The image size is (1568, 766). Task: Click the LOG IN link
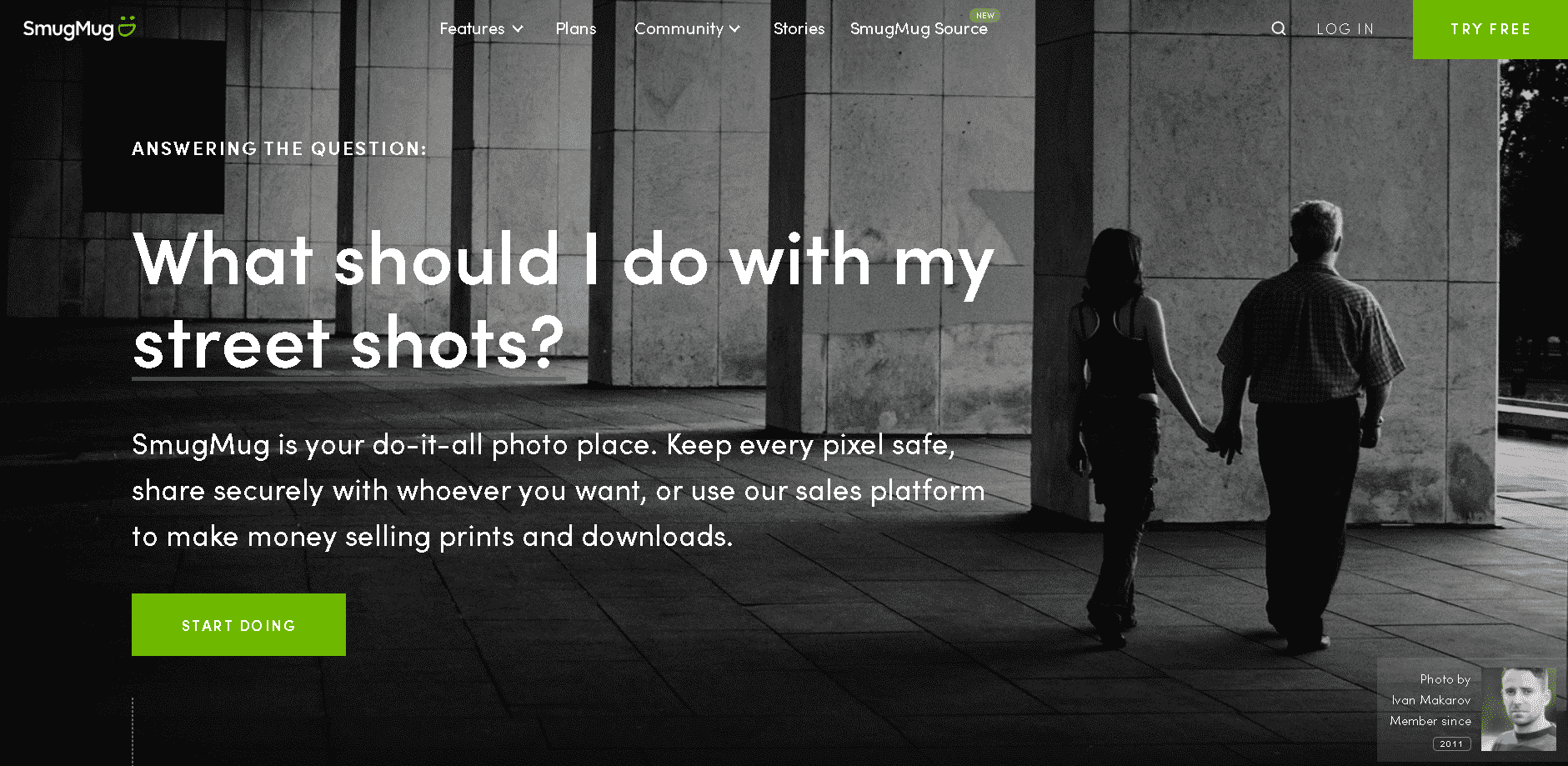pyautogui.click(x=1345, y=29)
